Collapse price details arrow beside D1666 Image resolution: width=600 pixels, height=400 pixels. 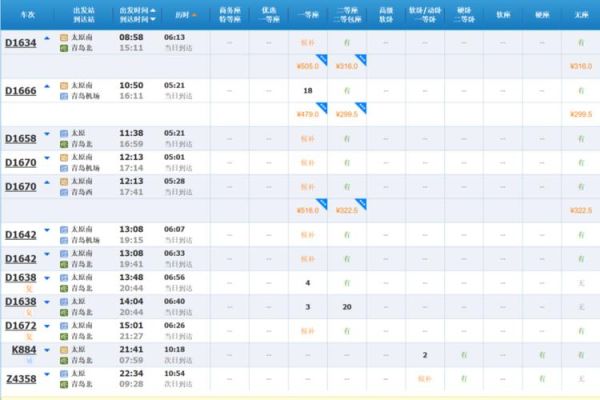47,87
